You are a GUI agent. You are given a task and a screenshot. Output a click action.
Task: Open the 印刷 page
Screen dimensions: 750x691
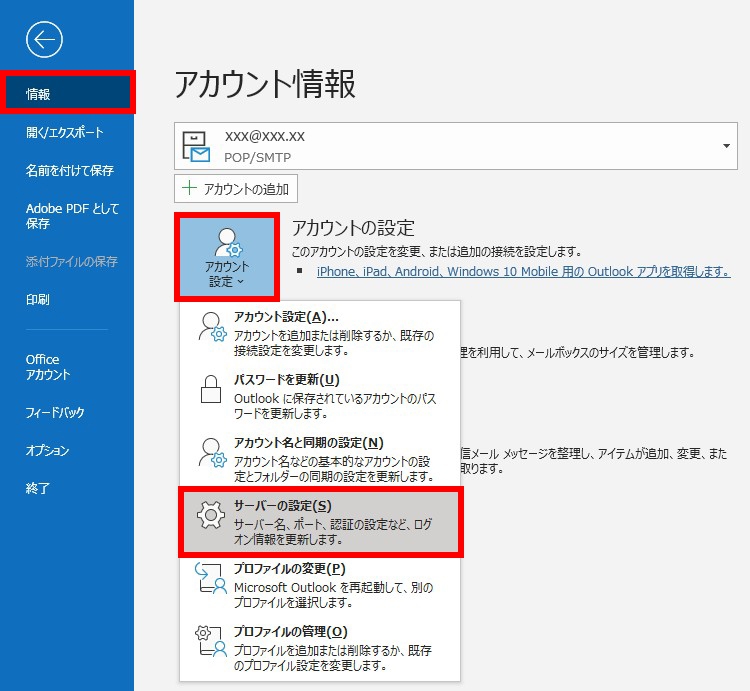[x=38, y=299]
